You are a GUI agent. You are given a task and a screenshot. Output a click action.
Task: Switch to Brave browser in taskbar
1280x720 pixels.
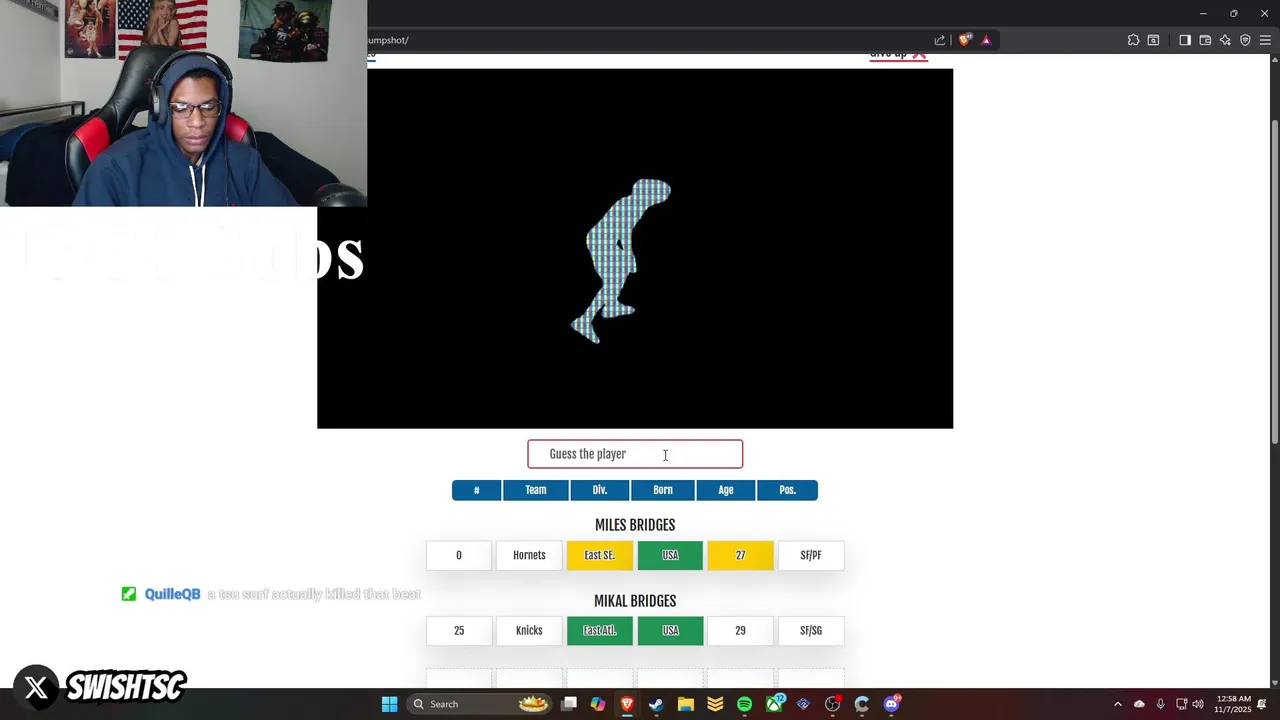tap(627, 704)
